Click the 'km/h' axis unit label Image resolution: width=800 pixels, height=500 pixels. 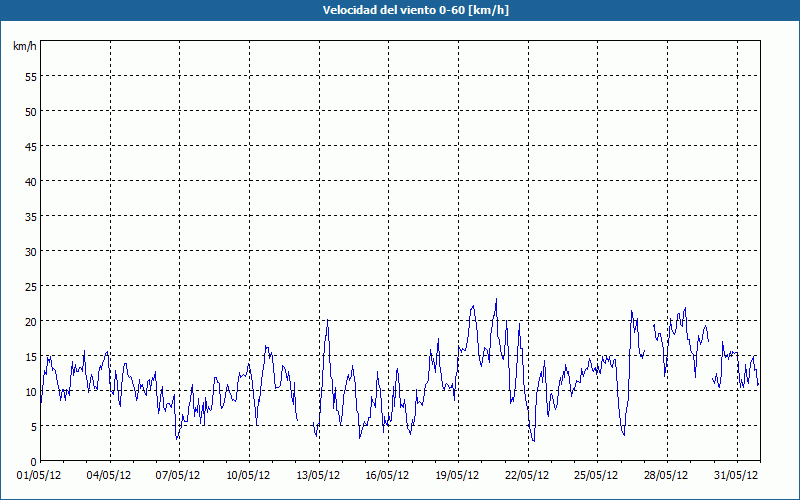click(x=24, y=46)
